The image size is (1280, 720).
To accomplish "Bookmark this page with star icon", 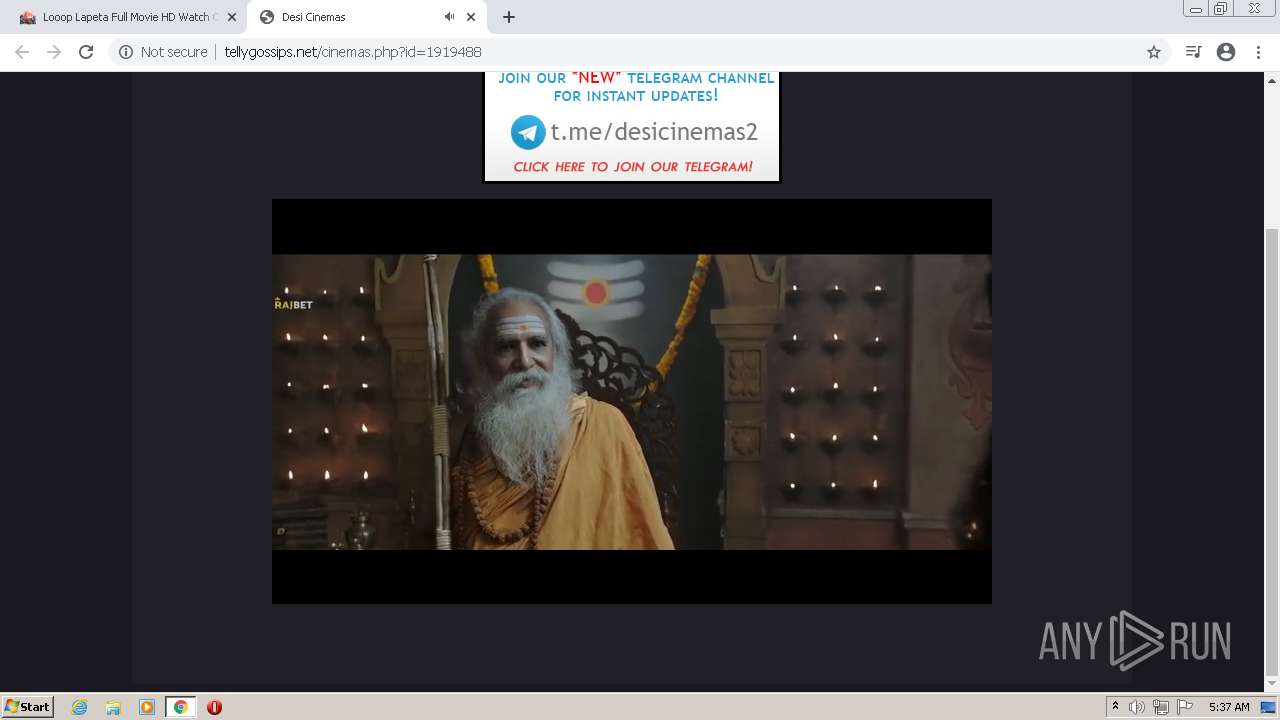I will pos(1153,52).
